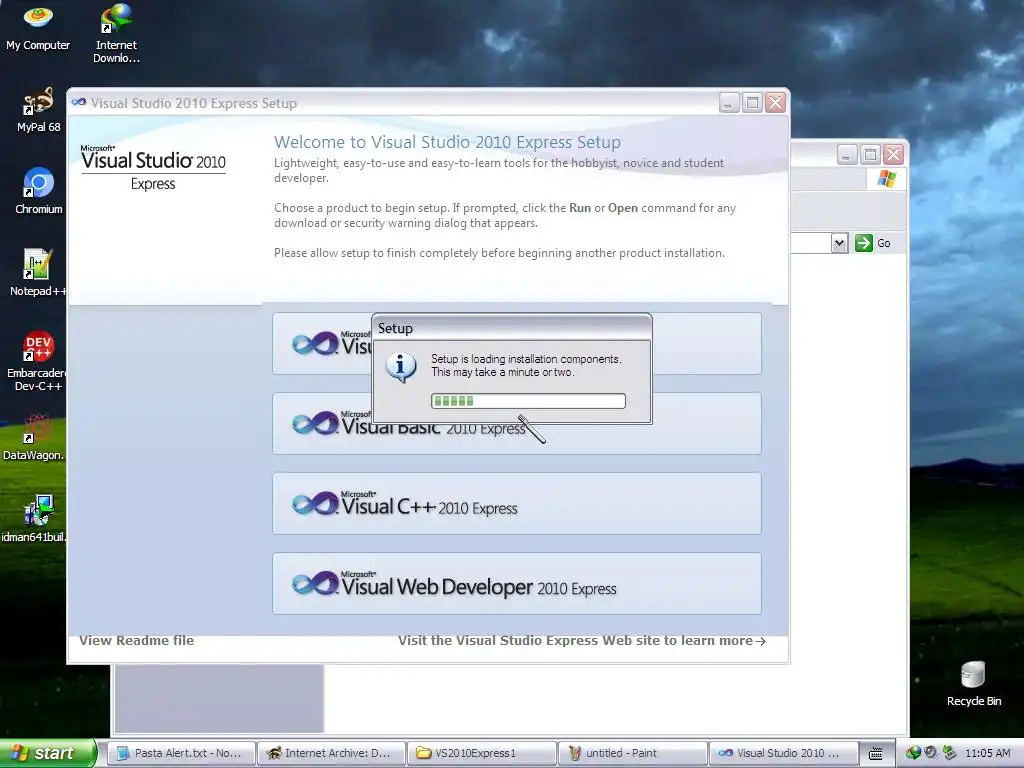Open the Start menu

(x=48, y=753)
